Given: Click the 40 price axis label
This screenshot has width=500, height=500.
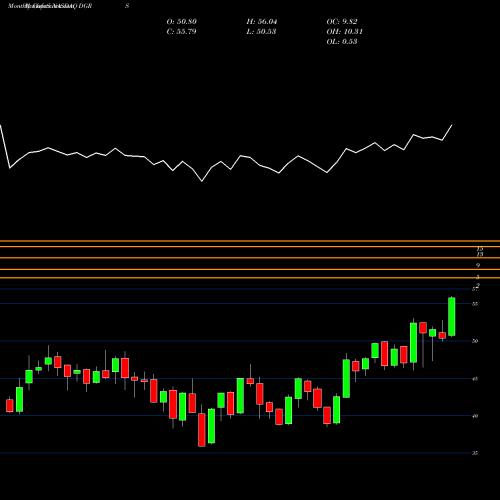Looking at the screenshot, I should pos(475,416).
